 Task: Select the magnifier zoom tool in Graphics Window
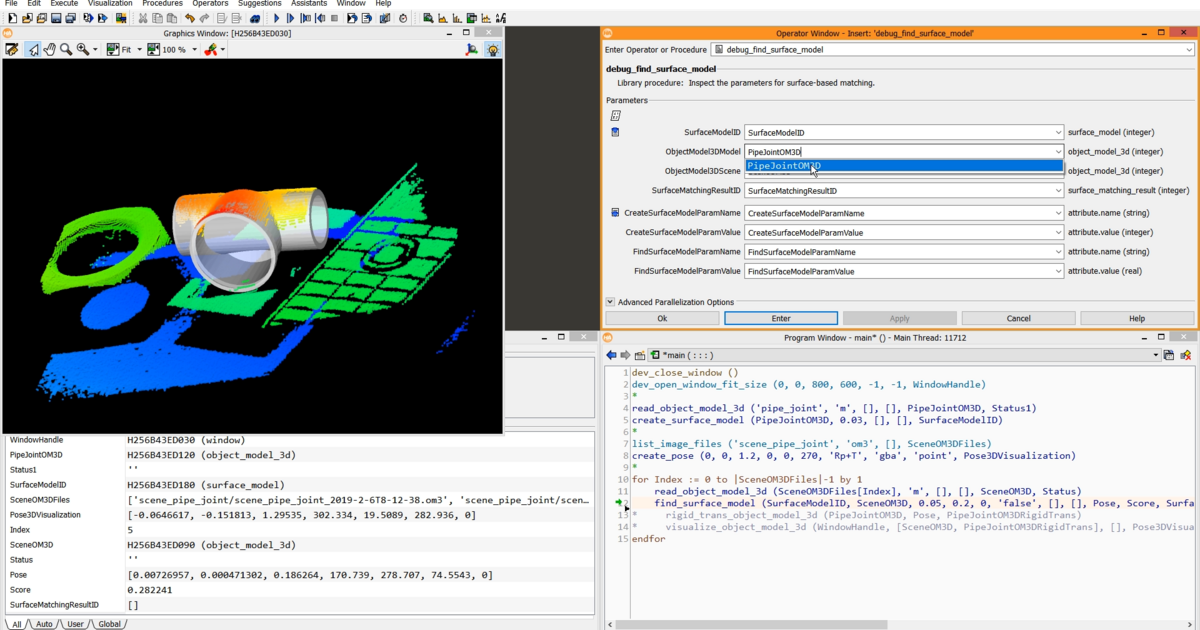66,49
